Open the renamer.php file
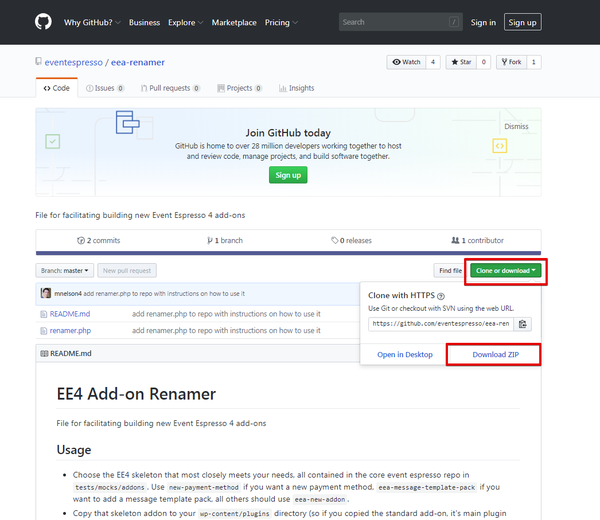Image resolution: width=600 pixels, height=520 pixels. 70,331
